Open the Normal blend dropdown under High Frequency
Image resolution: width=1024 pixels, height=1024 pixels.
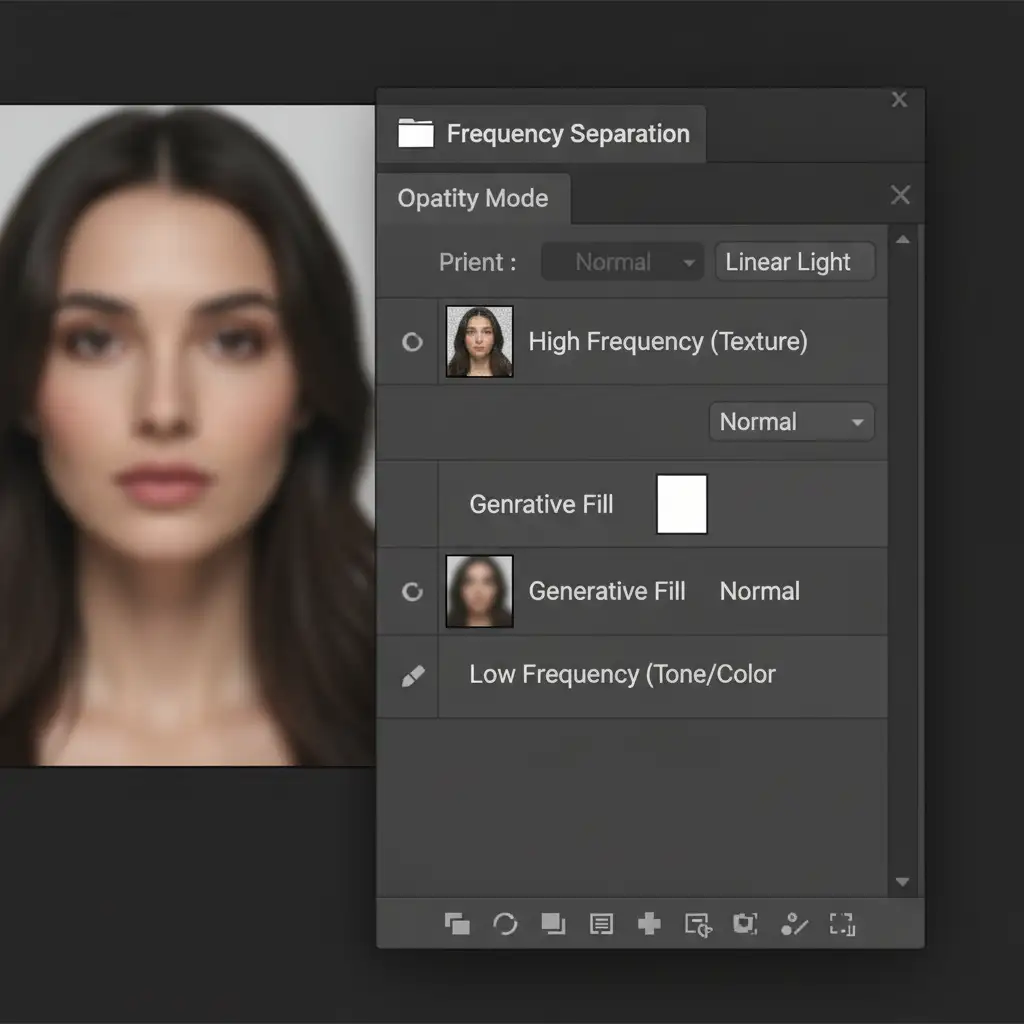click(x=791, y=422)
